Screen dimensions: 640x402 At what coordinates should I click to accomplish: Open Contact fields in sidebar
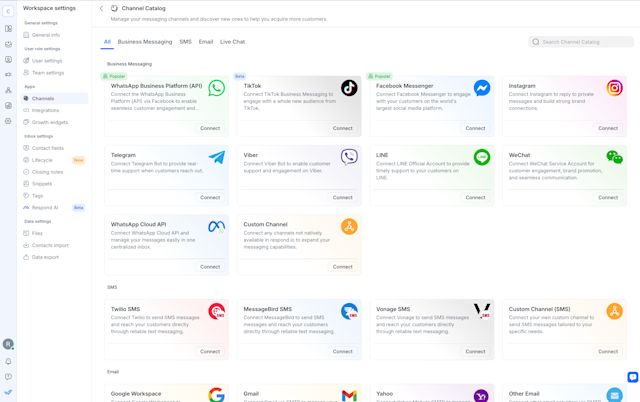point(54,148)
